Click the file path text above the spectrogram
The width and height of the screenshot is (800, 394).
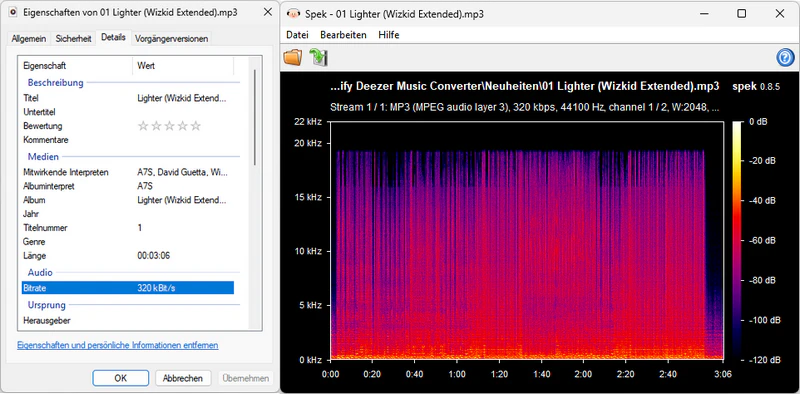click(x=525, y=86)
